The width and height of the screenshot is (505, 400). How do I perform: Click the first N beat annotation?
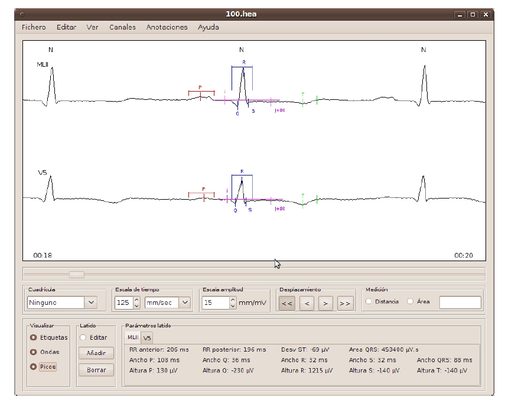(x=51, y=50)
